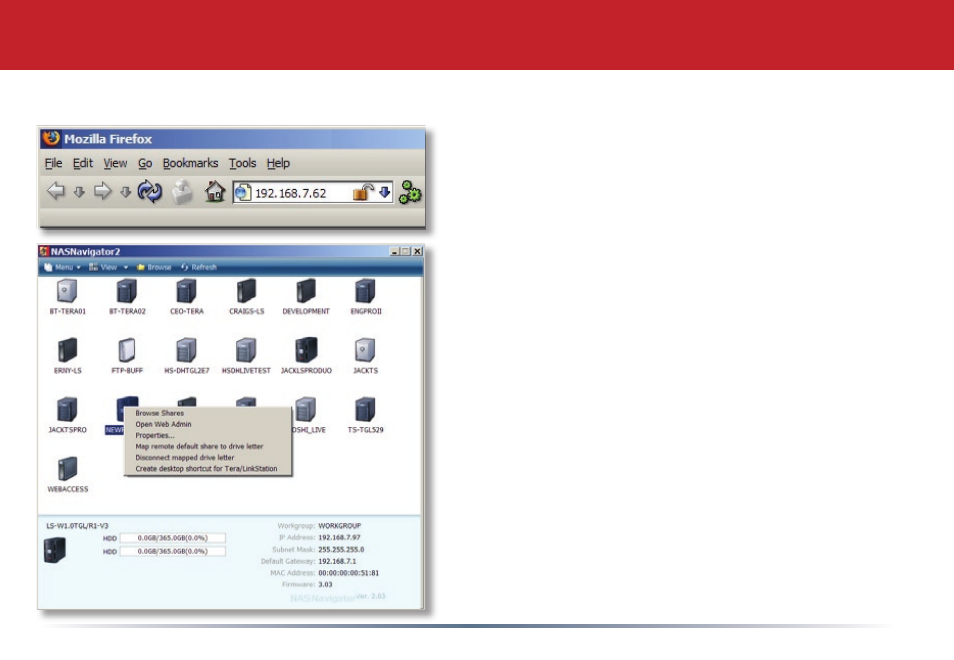Click the Firefox Back arrow button
This screenshot has height=660, width=954.
(56, 192)
